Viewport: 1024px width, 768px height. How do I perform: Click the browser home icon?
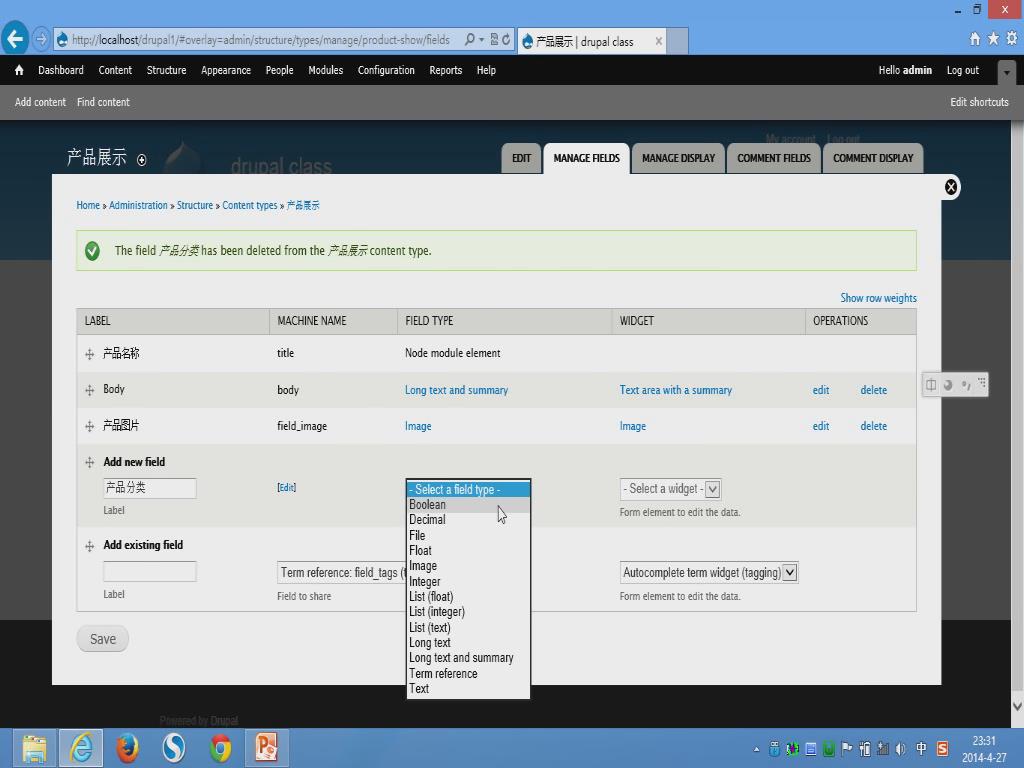(x=974, y=39)
